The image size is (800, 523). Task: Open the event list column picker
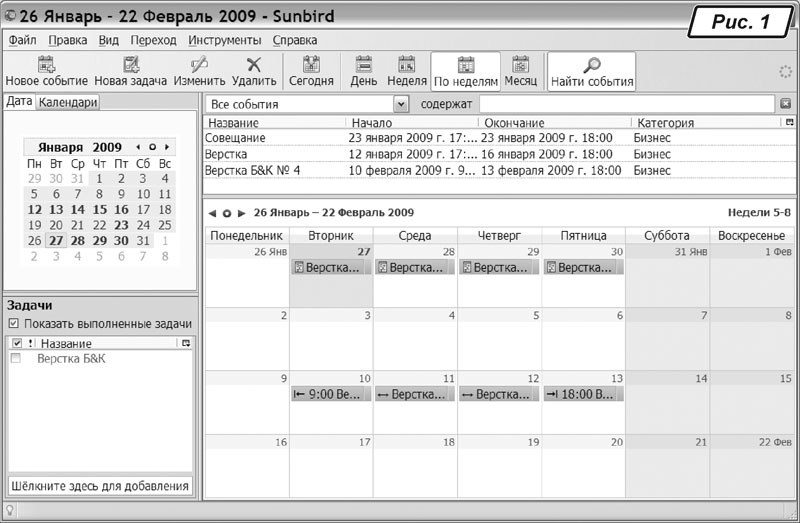789,123
